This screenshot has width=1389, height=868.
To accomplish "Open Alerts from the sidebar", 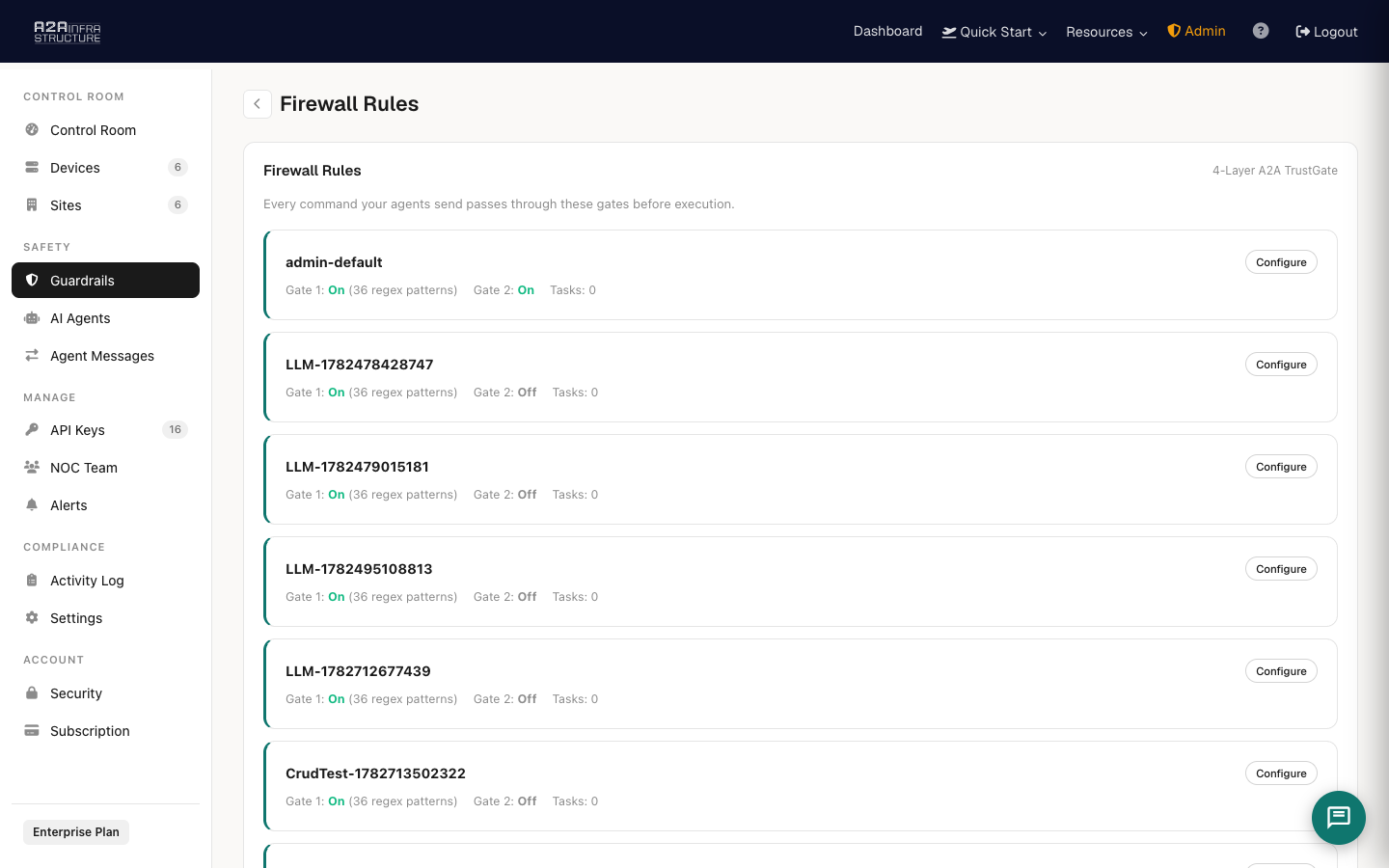I will click(105, 505).
